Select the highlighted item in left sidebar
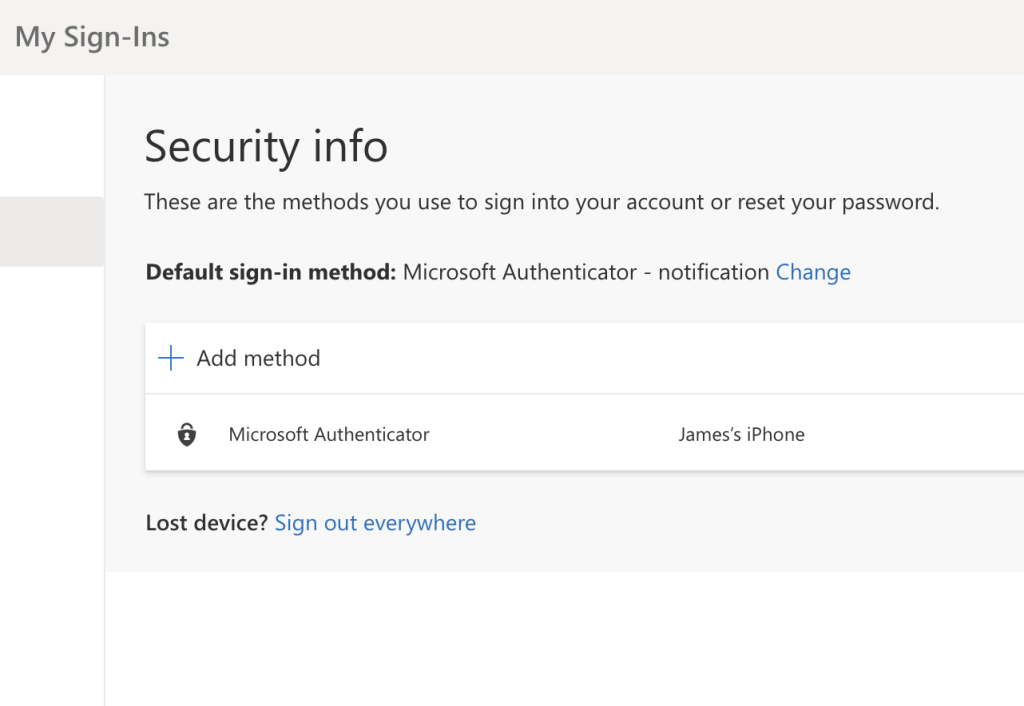The height and width of the screenshot is (706, 1024). (x=52, y=231)
